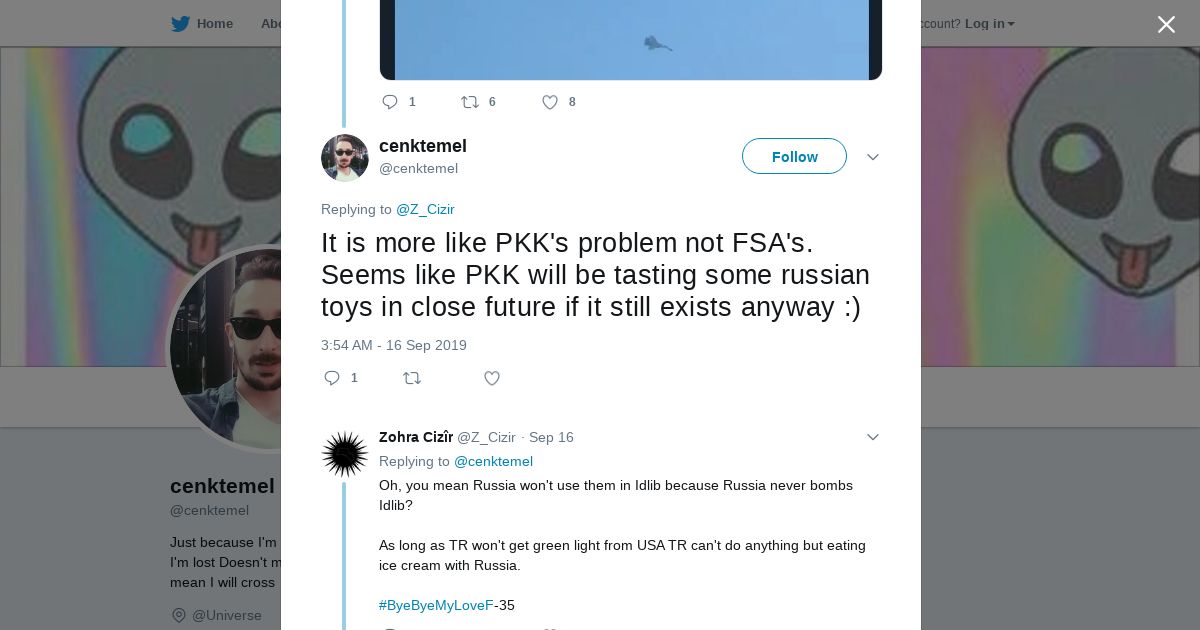The height and width of the screenshot is (630, 1200).
Task: Retweet the image tweet with 6 retweets
Action: click(470, 102)
